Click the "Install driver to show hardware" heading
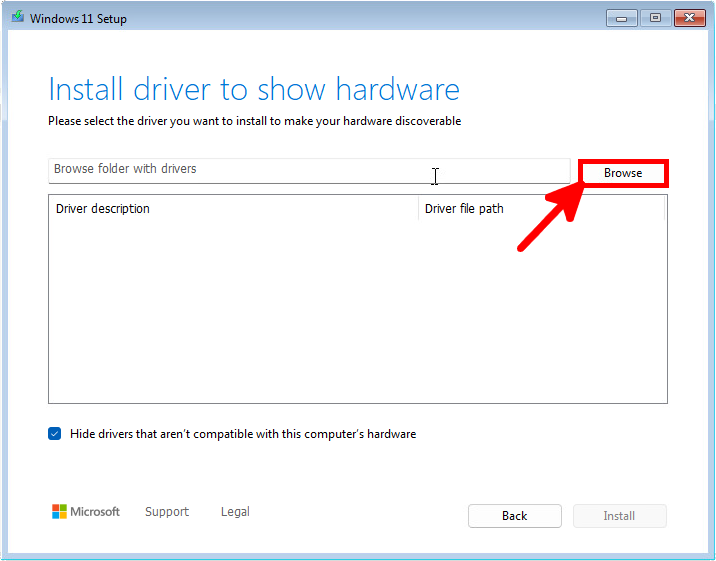Screen dimensions: 716x561 coord(254,89)
